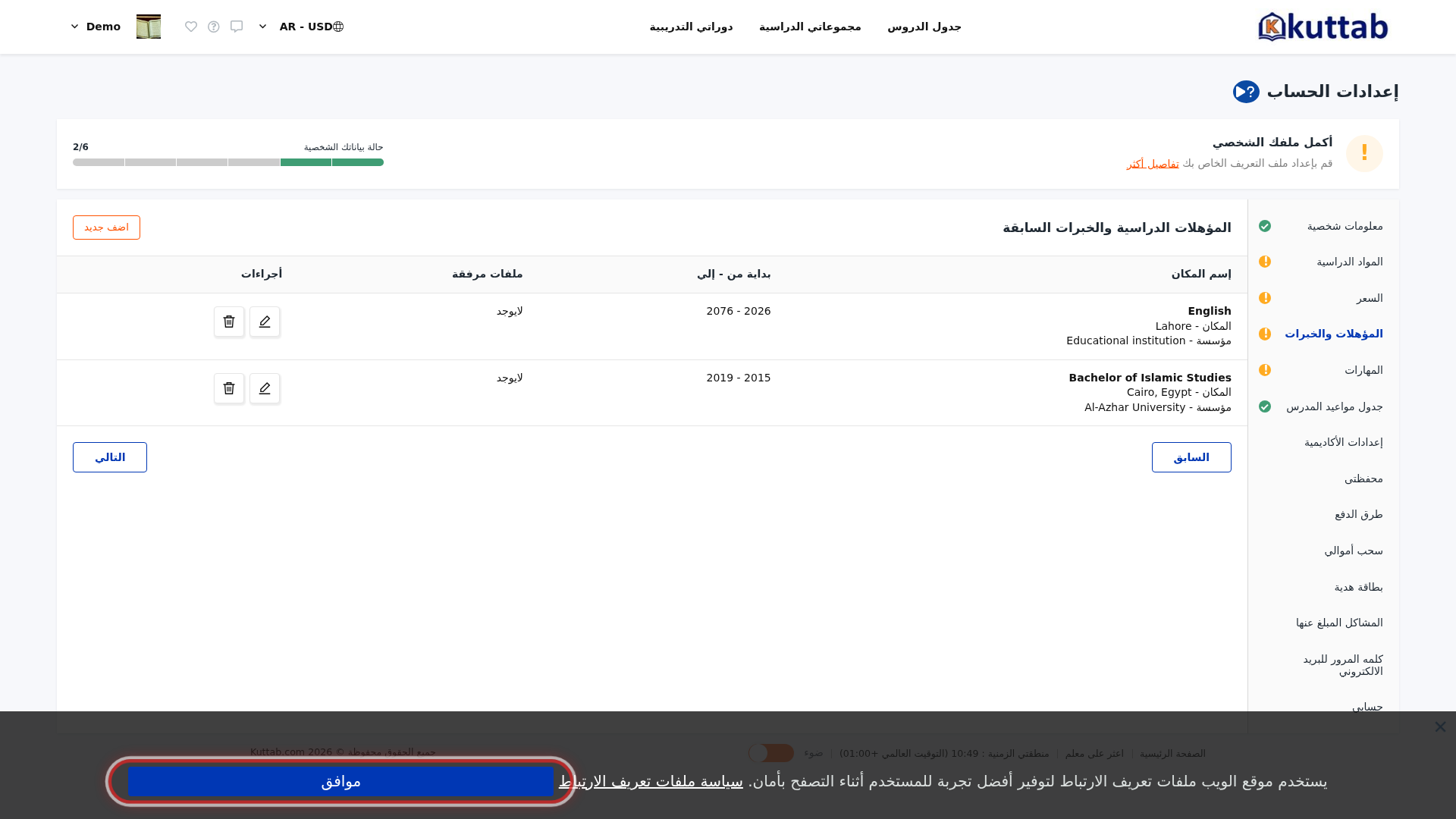Image resolution: width=1456 pixels, height=819 pixels.
Task: Select السعر in the sidebar
Action: coord(1370,298)
